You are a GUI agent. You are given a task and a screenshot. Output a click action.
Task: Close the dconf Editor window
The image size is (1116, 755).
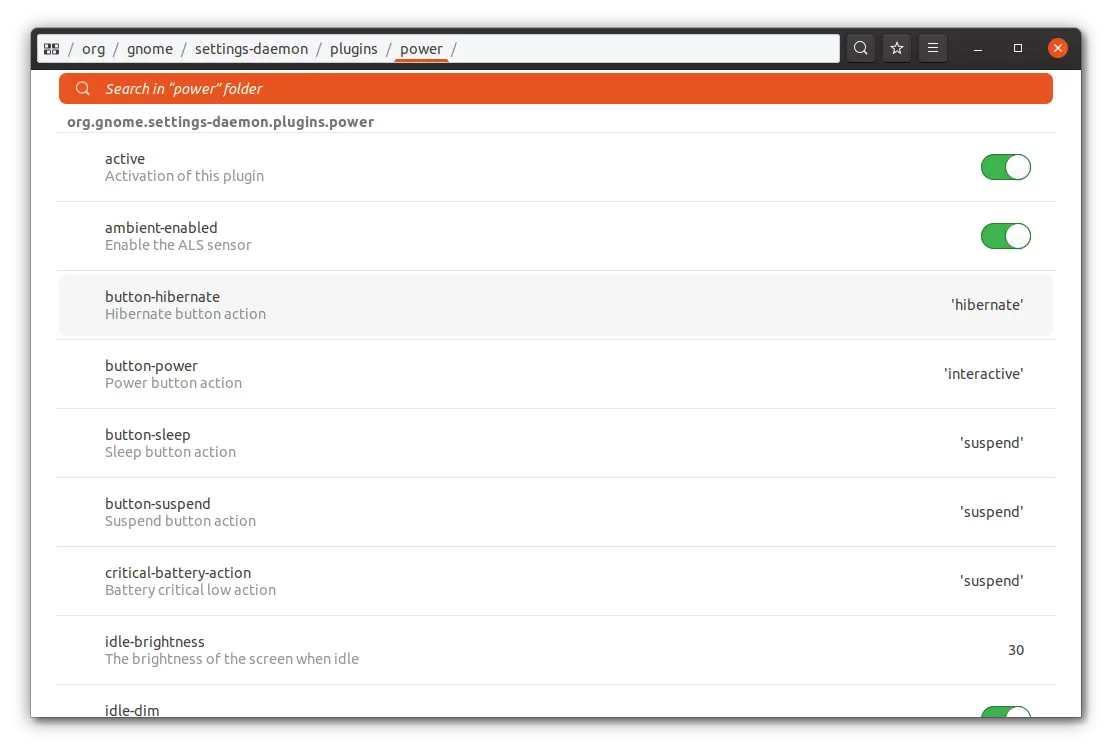[x=1058, y=48]
